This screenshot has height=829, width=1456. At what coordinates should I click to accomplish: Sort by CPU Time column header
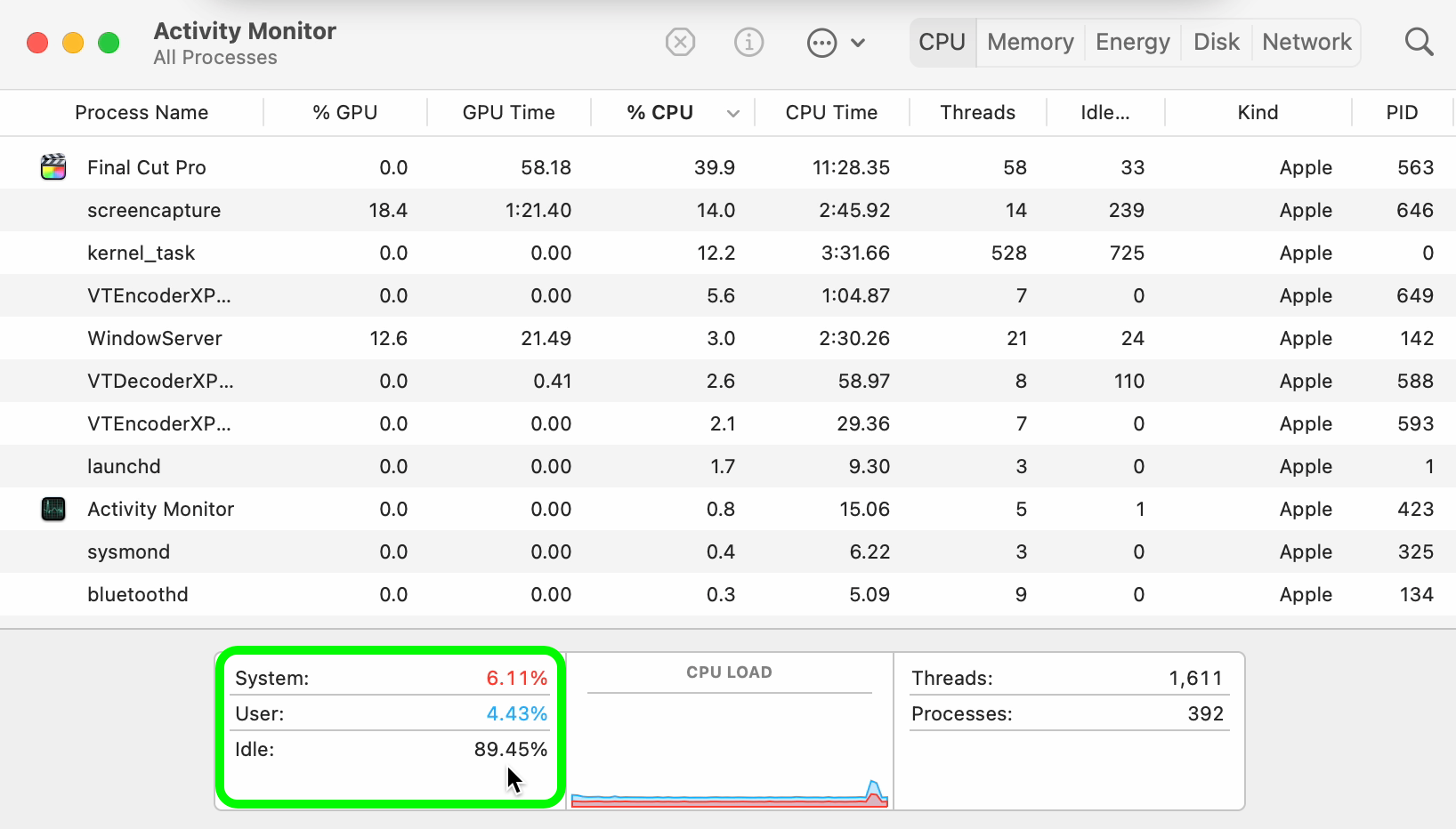click(x=831, y=113)
